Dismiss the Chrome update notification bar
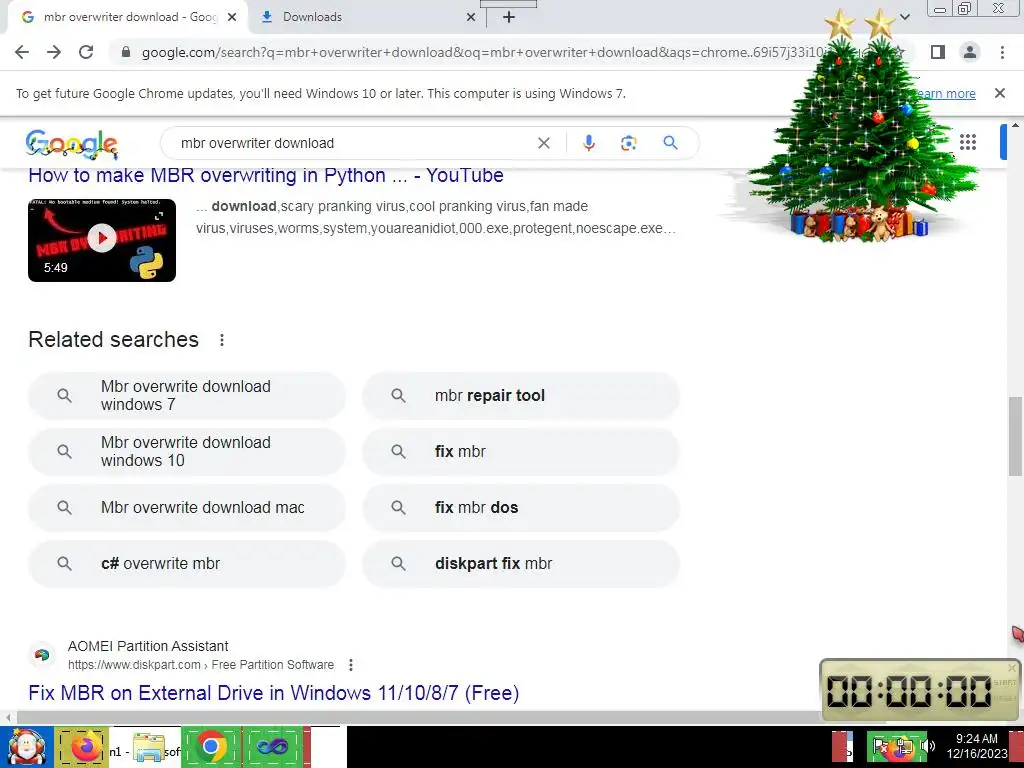1024x768 pixels. click(999, 93)
